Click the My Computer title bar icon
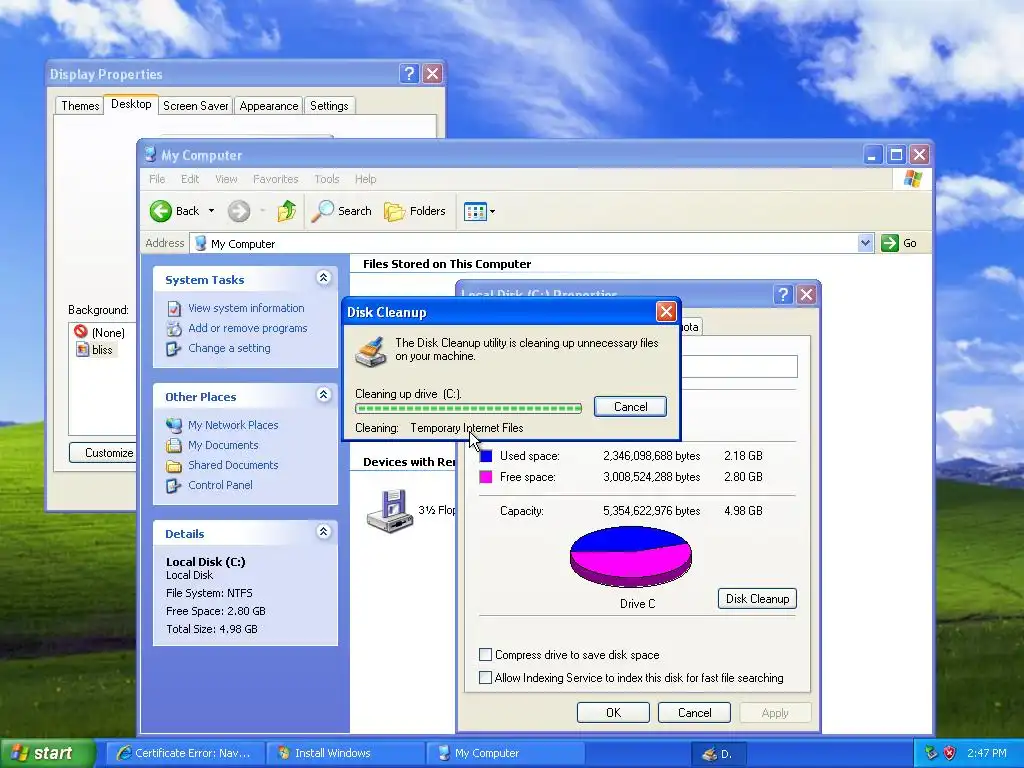This screenshot has width=1024, height=768. [150, 155]
